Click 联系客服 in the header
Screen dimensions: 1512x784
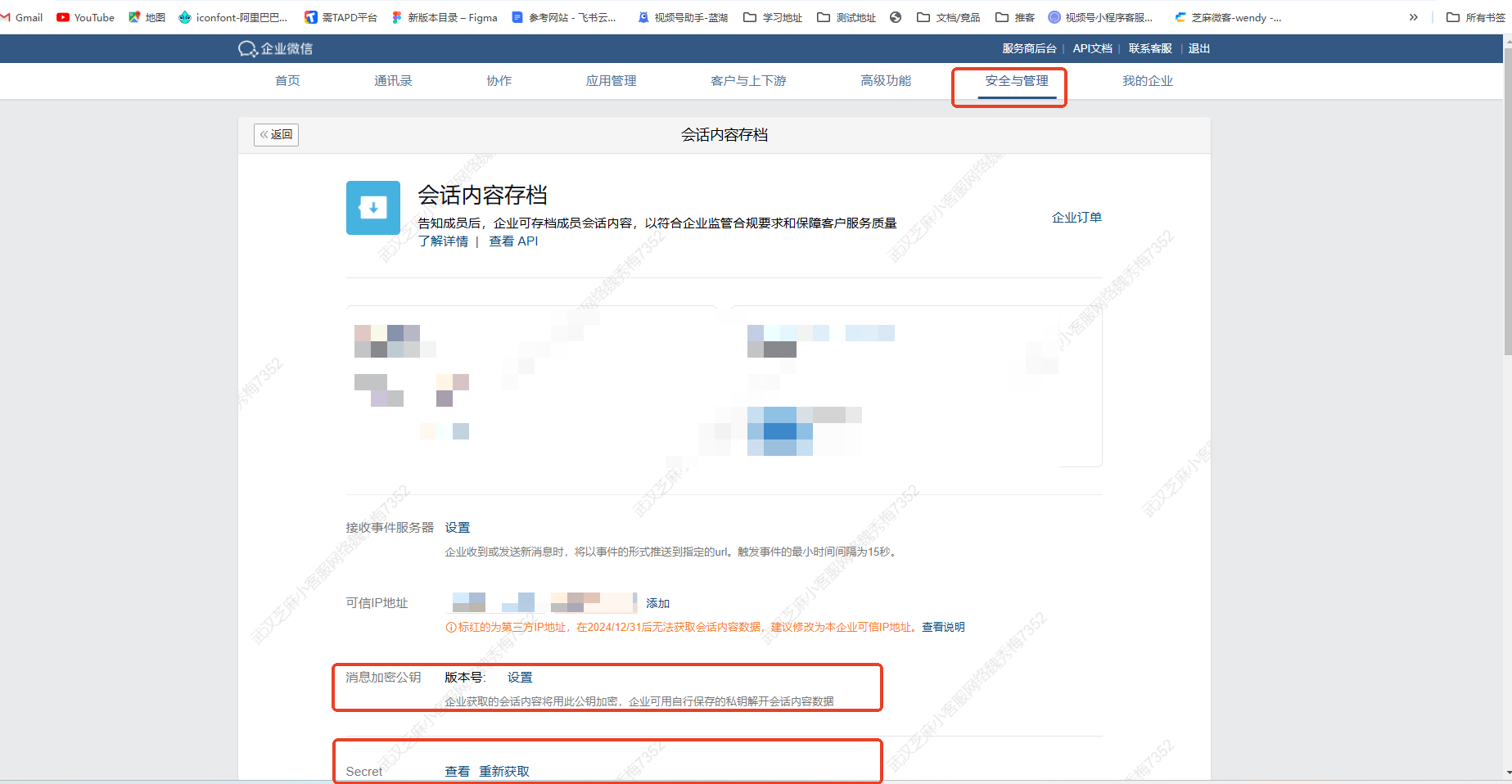[x=1150, y=48]
